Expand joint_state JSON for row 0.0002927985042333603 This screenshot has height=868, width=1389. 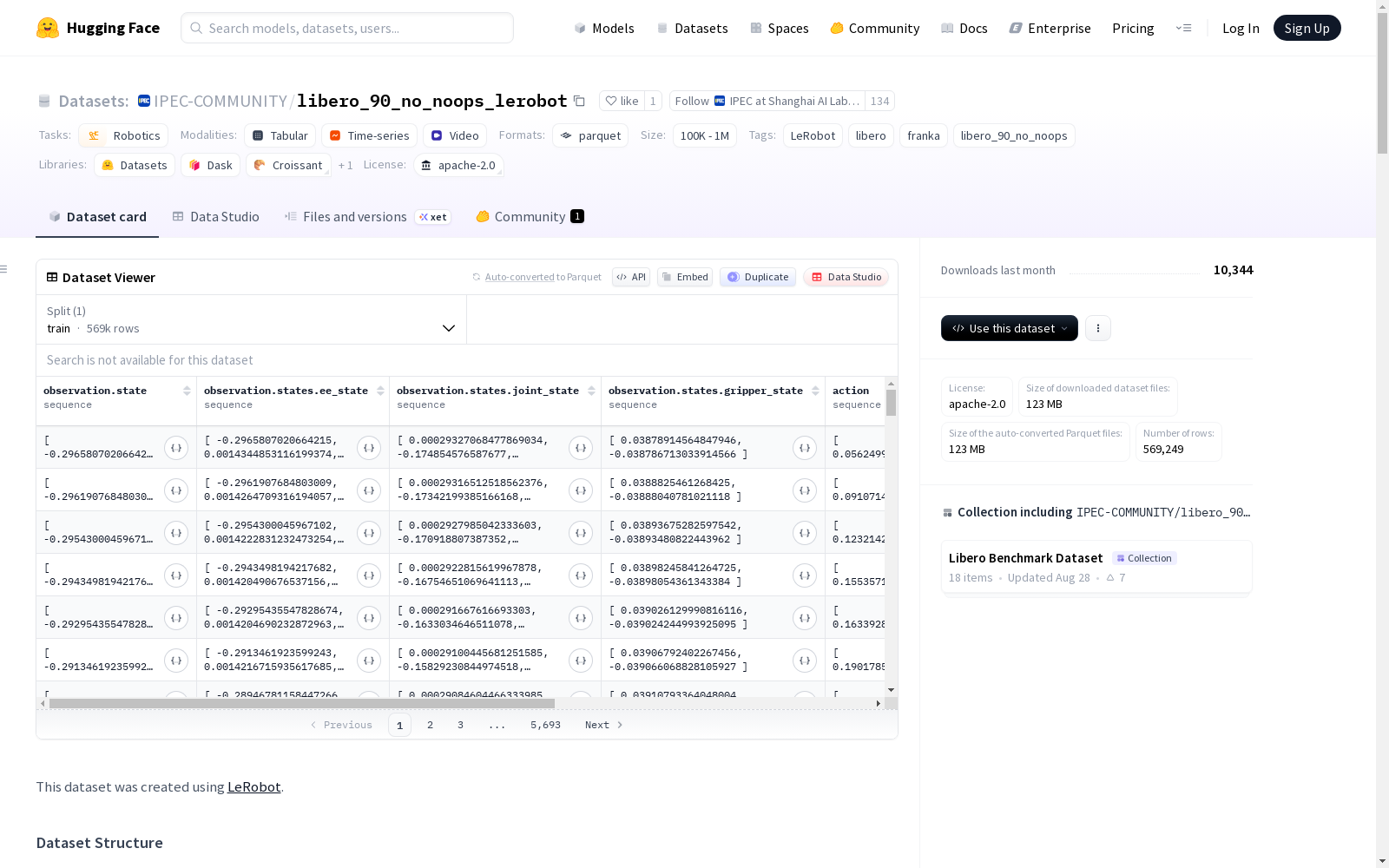580,533
